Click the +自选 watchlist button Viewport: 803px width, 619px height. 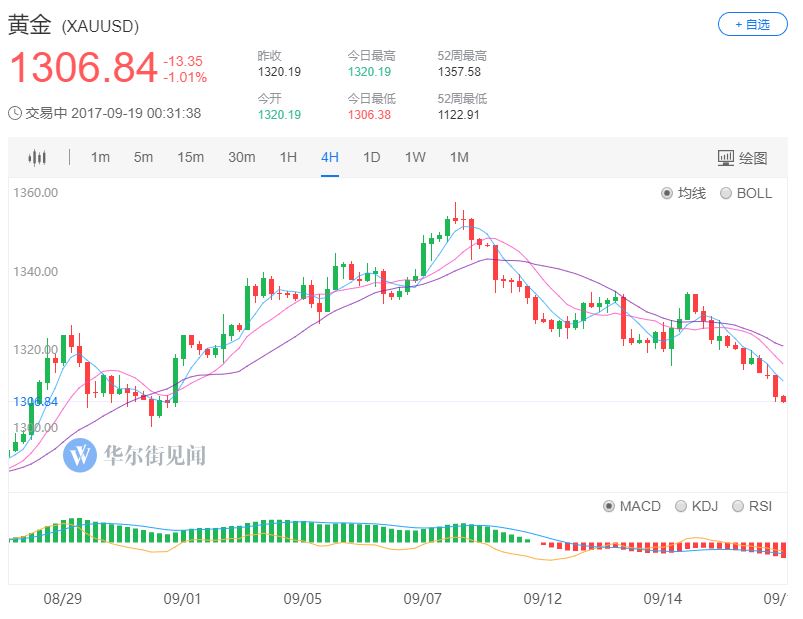[753, 22]
